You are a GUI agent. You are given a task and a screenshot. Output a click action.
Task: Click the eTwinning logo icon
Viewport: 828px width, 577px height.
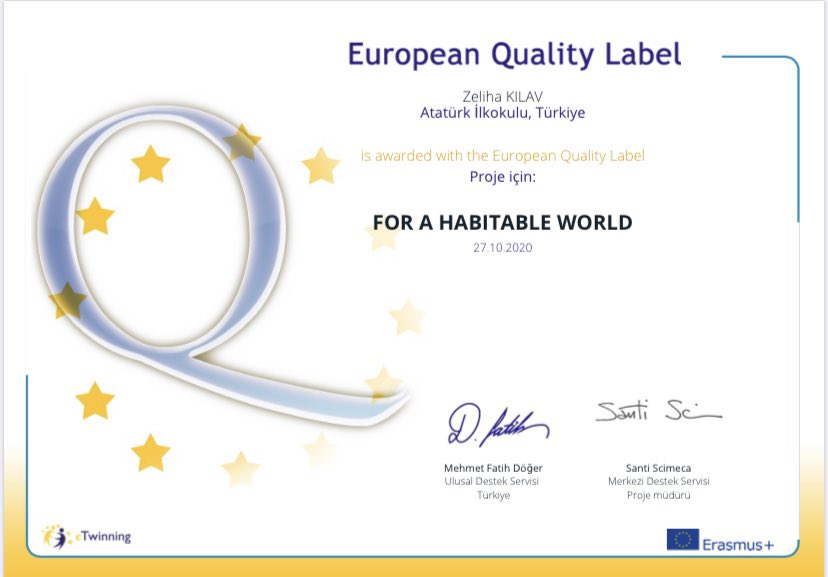click(x=56, y=537)
